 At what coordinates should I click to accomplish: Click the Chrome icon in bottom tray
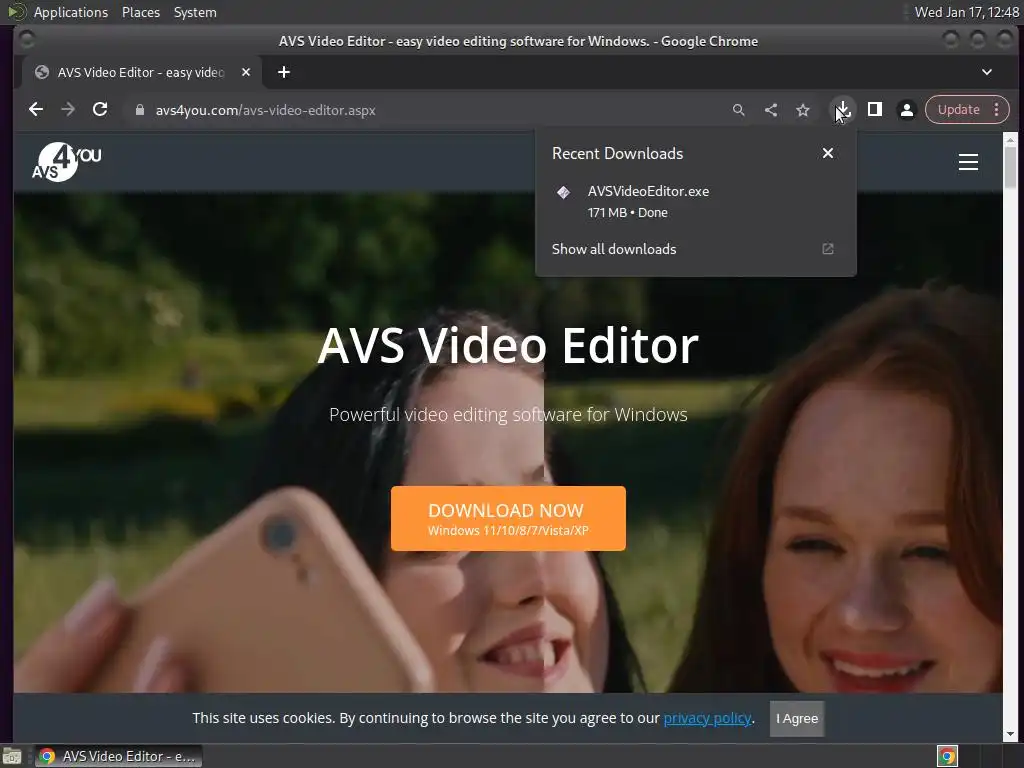[947, 756]
